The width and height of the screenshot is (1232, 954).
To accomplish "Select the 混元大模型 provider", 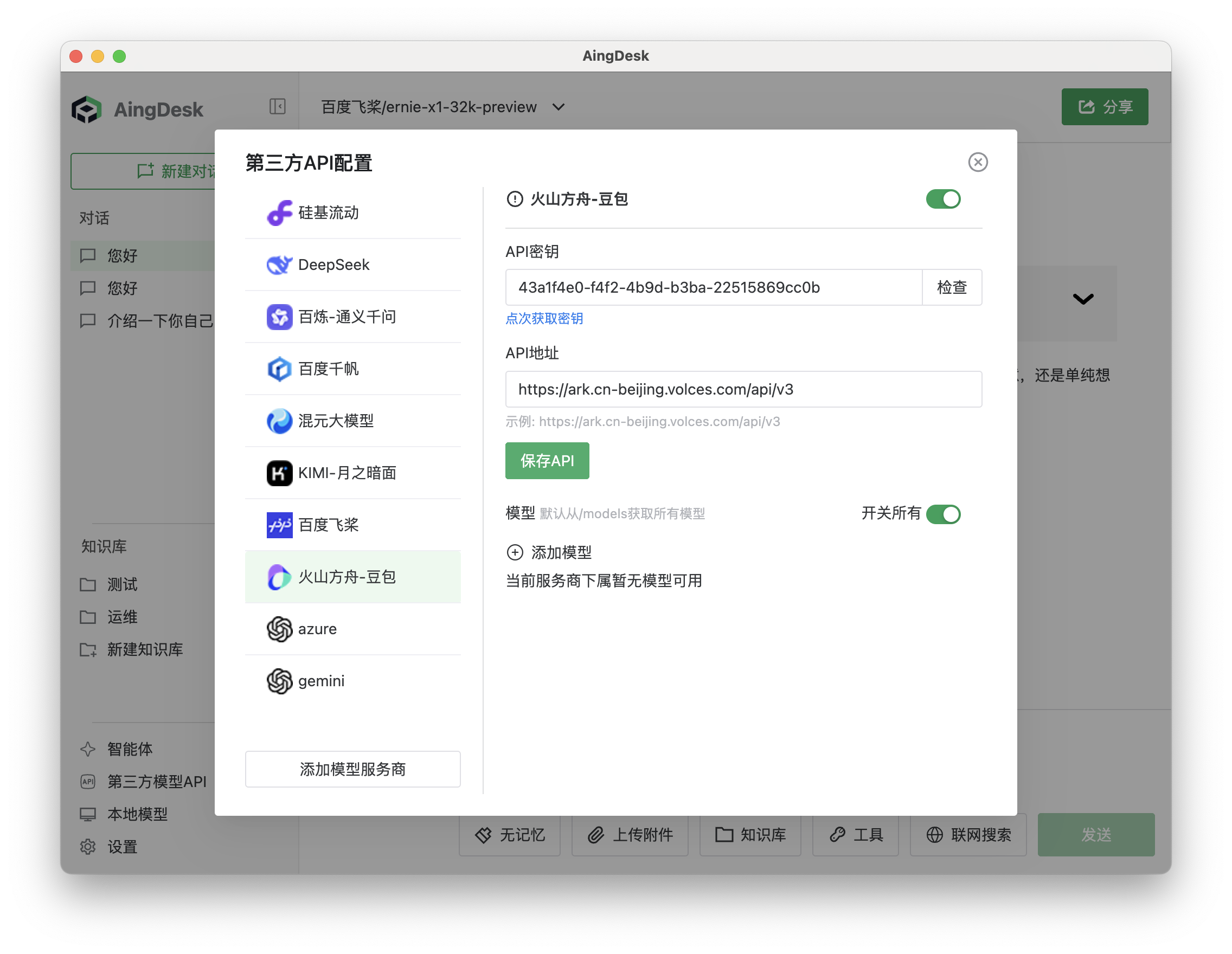I will click(x=336, y=421).
